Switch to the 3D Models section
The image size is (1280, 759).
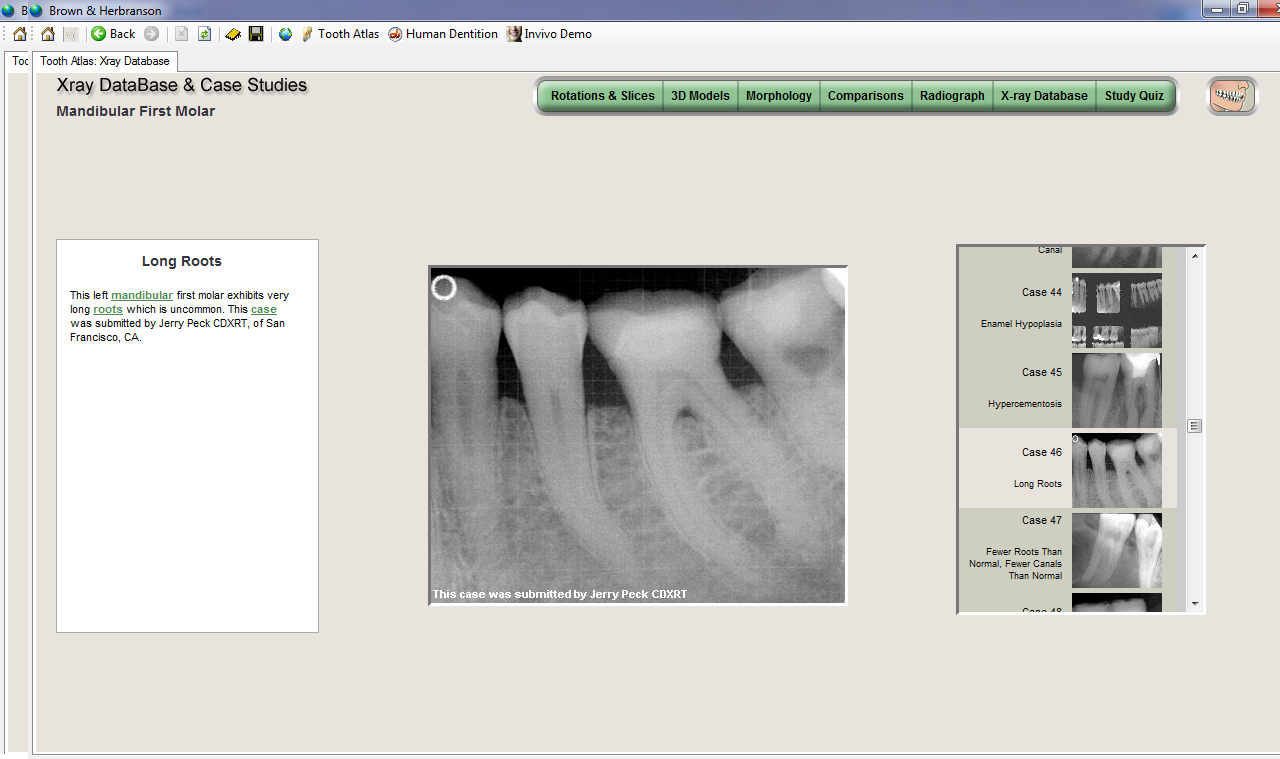pos(700,96)
